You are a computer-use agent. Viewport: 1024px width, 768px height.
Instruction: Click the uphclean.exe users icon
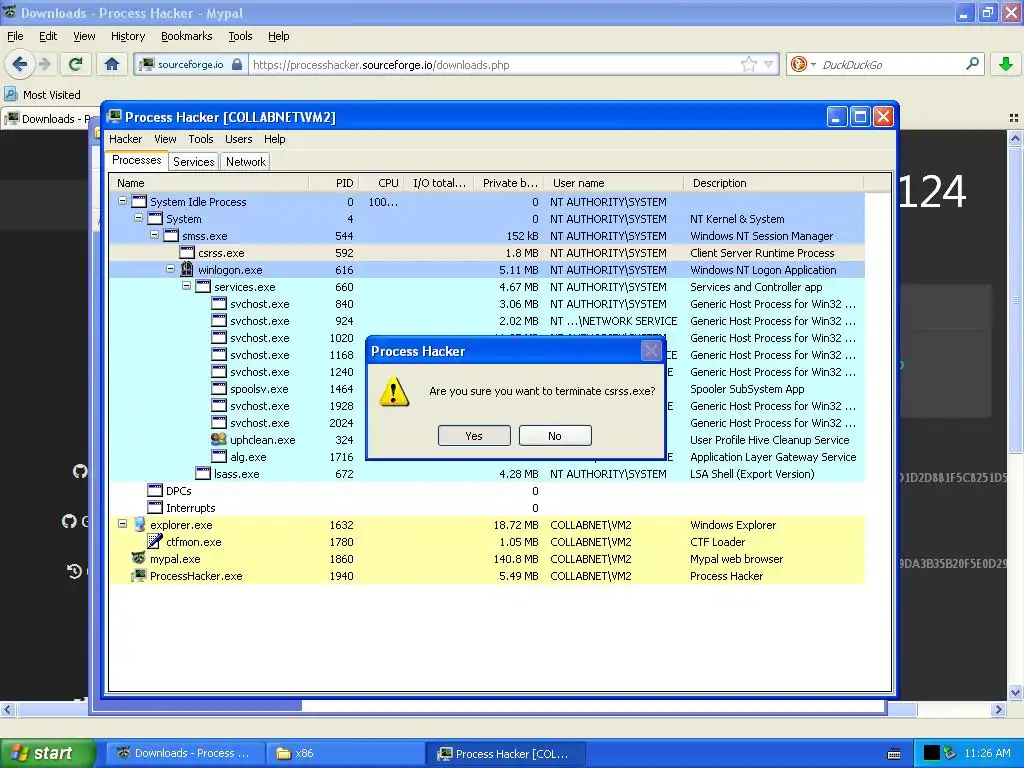coord(219,440)
